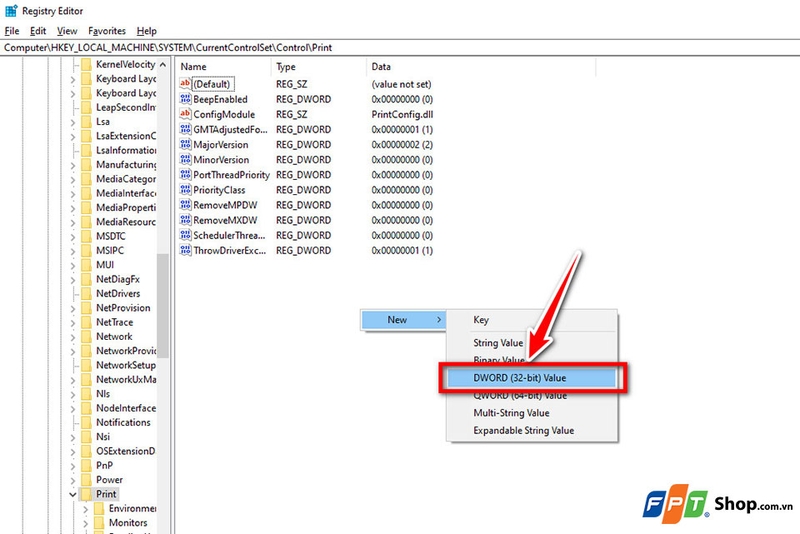Select the KernelVelocity key in the tree

126,64
